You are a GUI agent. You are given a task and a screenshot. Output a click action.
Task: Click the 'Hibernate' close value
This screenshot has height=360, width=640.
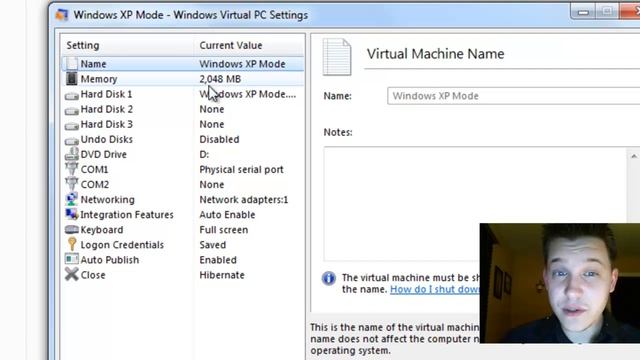coord(222,276)
